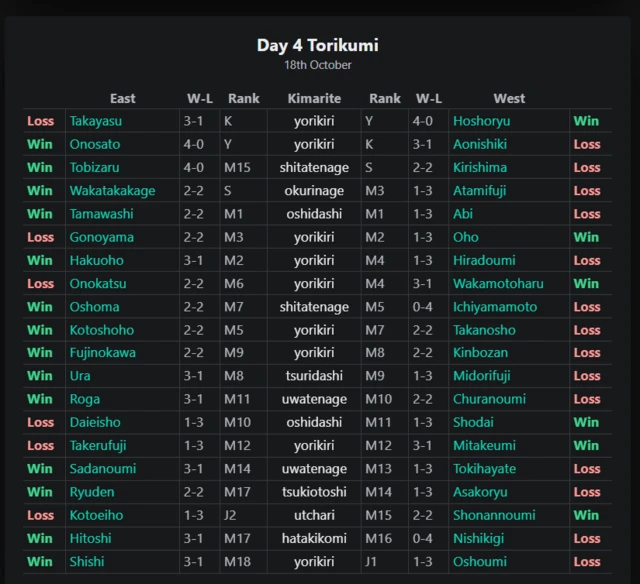
Task: Click the Day 4 Torikumi heading
Action: pos(318,45)
